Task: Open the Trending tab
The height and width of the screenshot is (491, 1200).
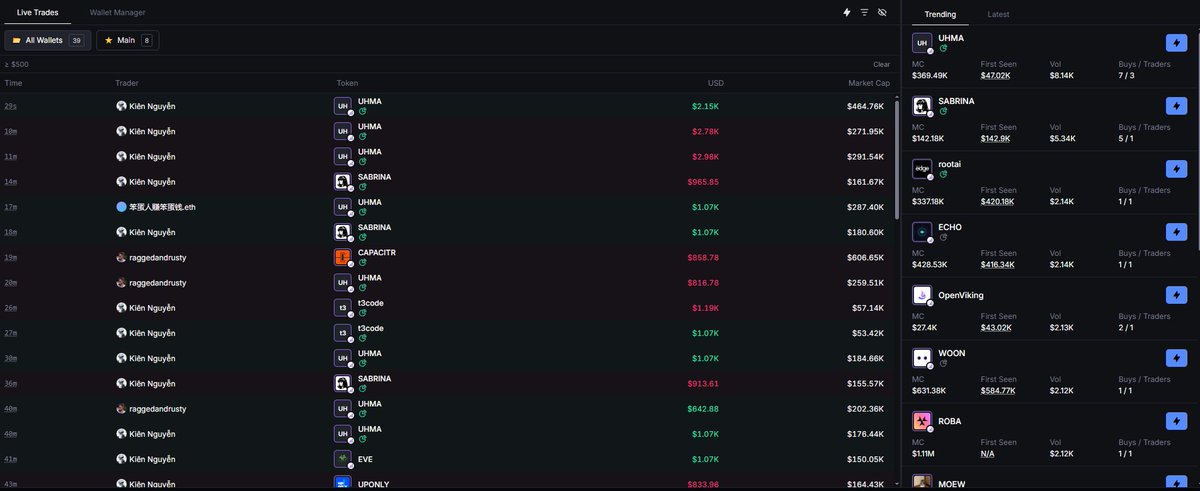Action: click(x=940, y=14)
